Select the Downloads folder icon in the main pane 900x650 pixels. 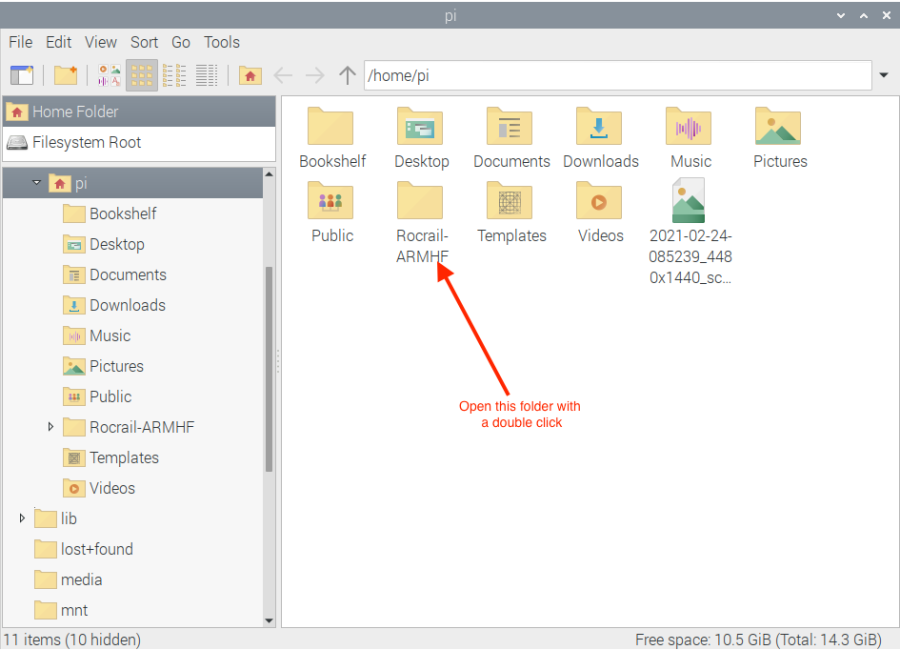point(600,128)
